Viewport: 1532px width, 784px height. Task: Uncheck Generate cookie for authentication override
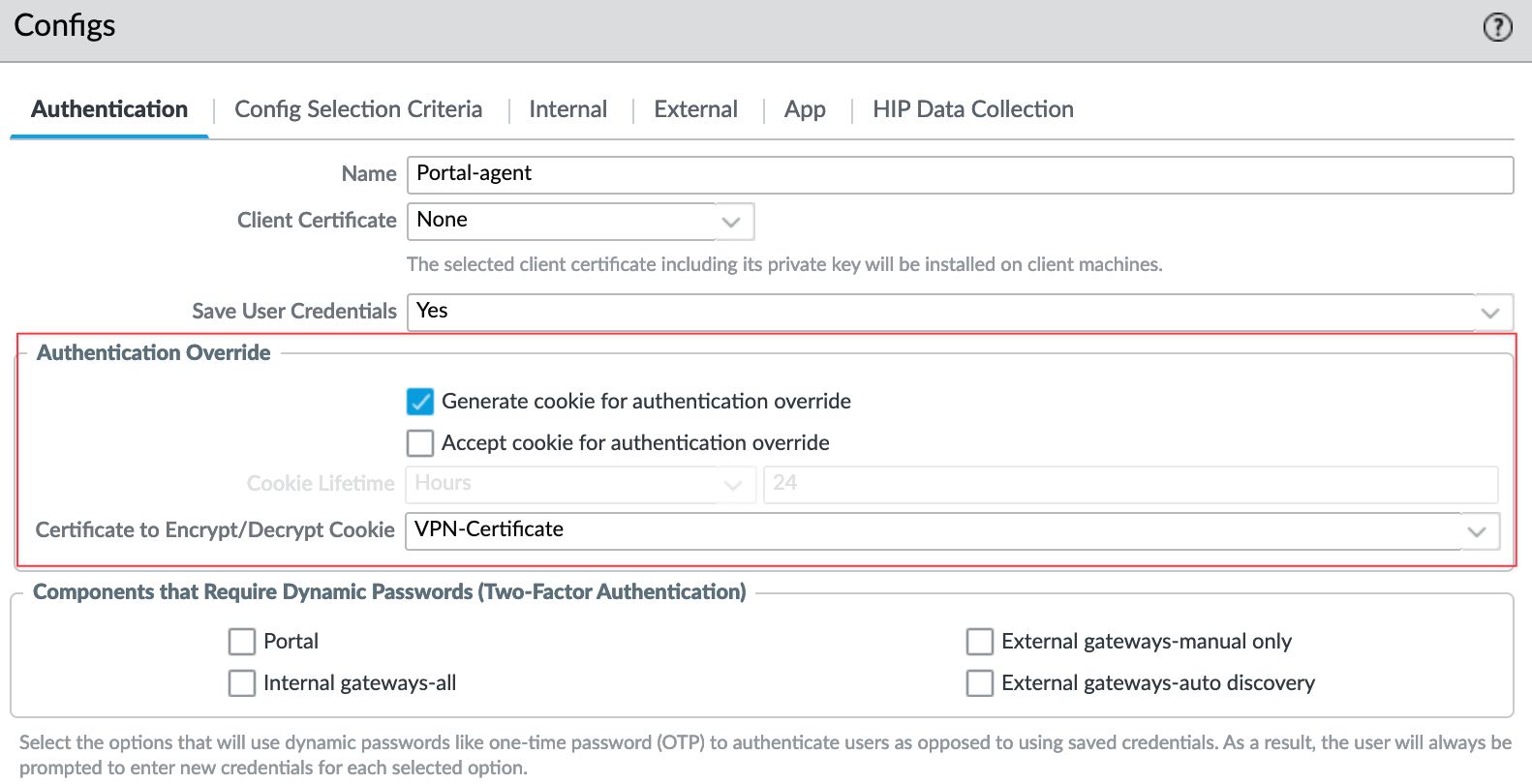[420, 402]
